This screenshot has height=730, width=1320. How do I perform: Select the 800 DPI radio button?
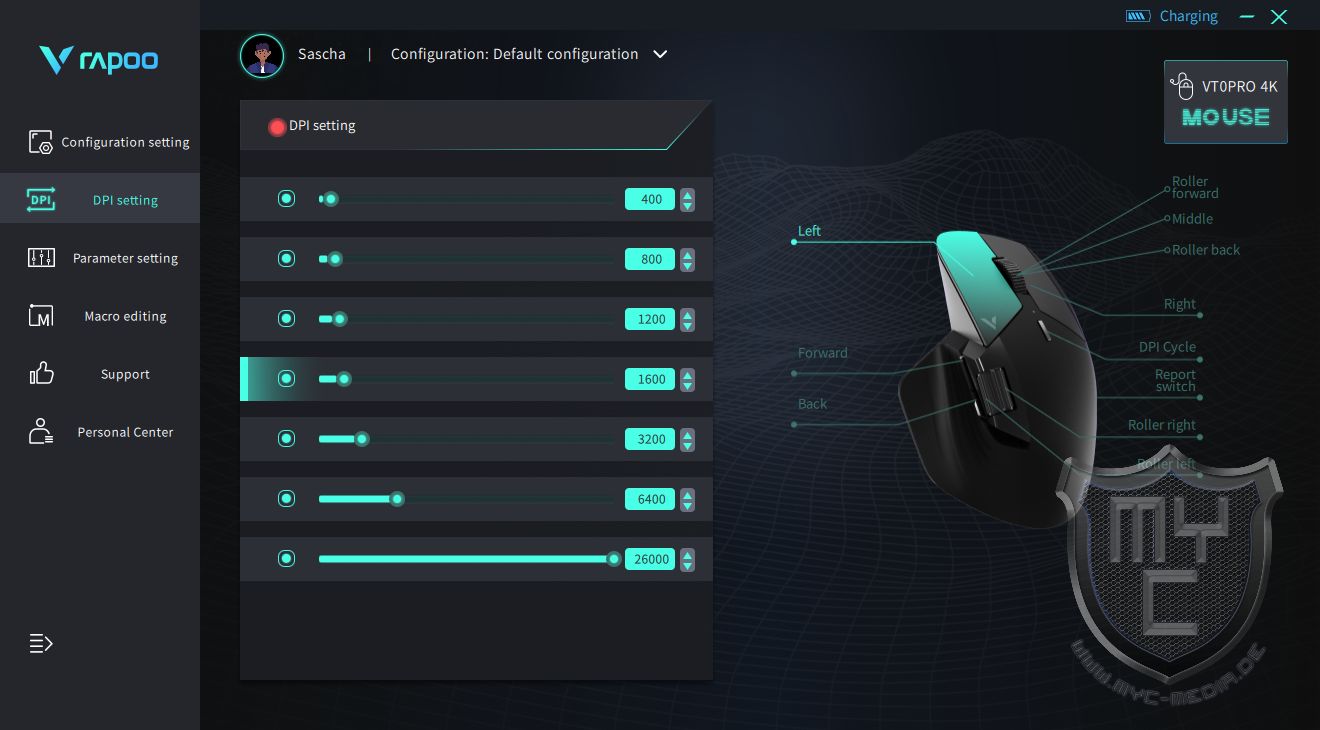click(x=287, y=259)
